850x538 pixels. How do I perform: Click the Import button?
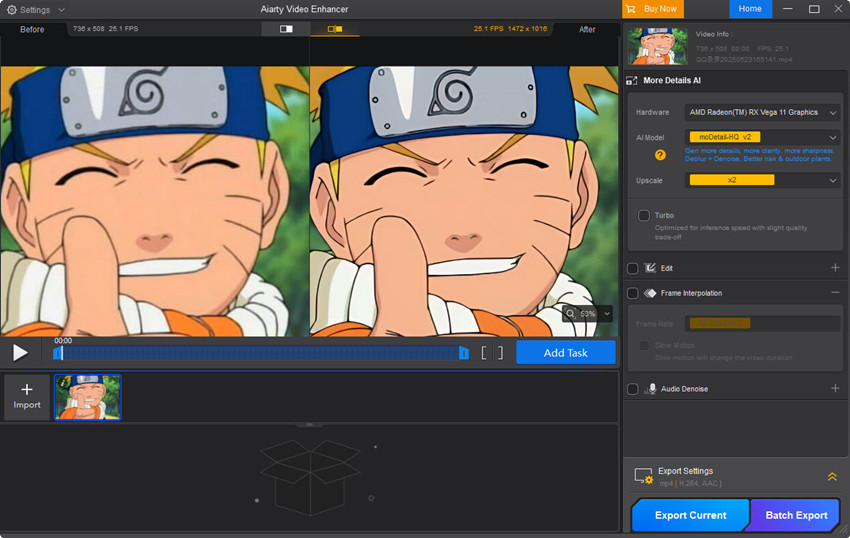(x=27, y=396)
